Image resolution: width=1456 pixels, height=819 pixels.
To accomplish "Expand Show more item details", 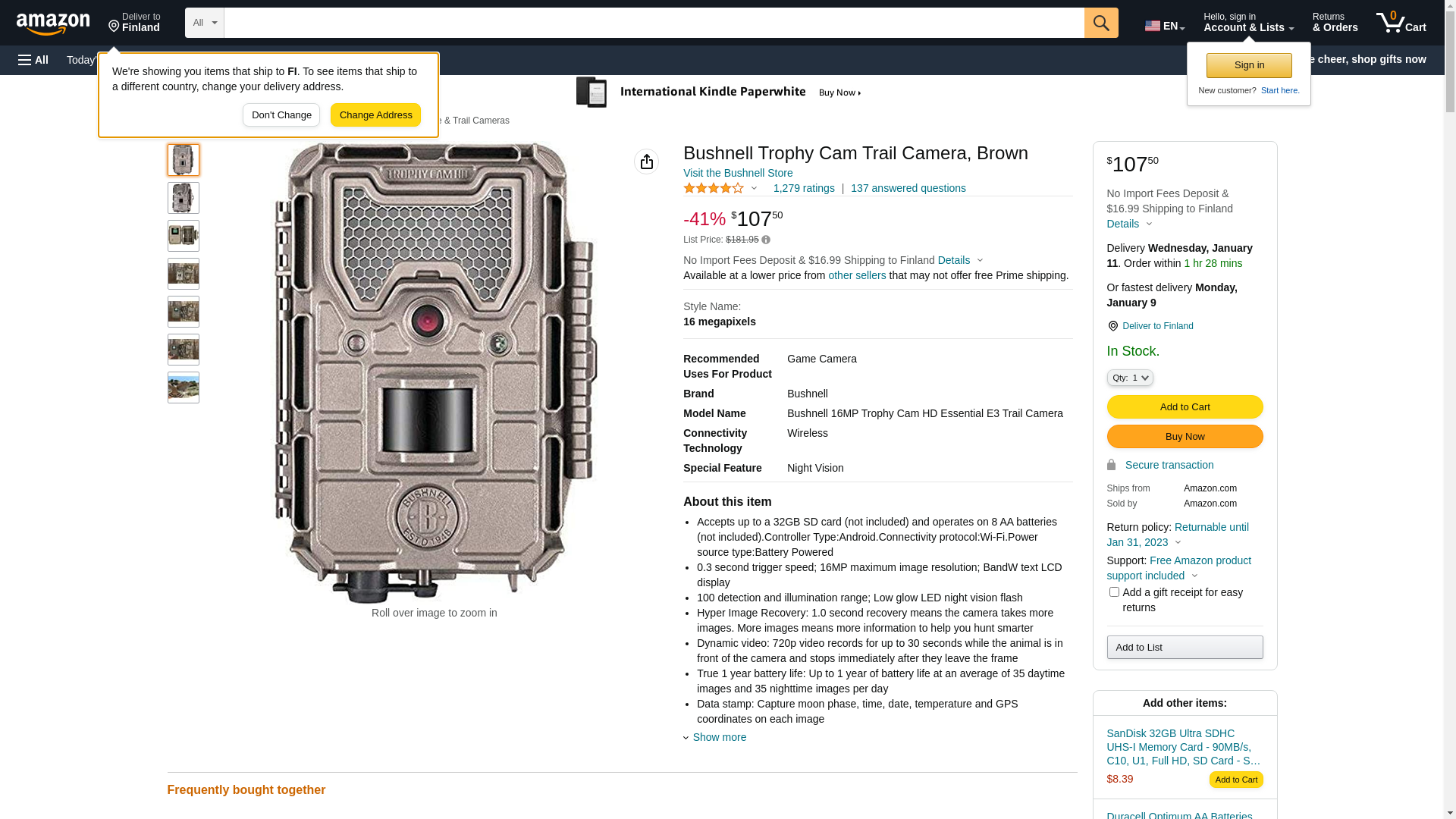I will pos(718,737).
